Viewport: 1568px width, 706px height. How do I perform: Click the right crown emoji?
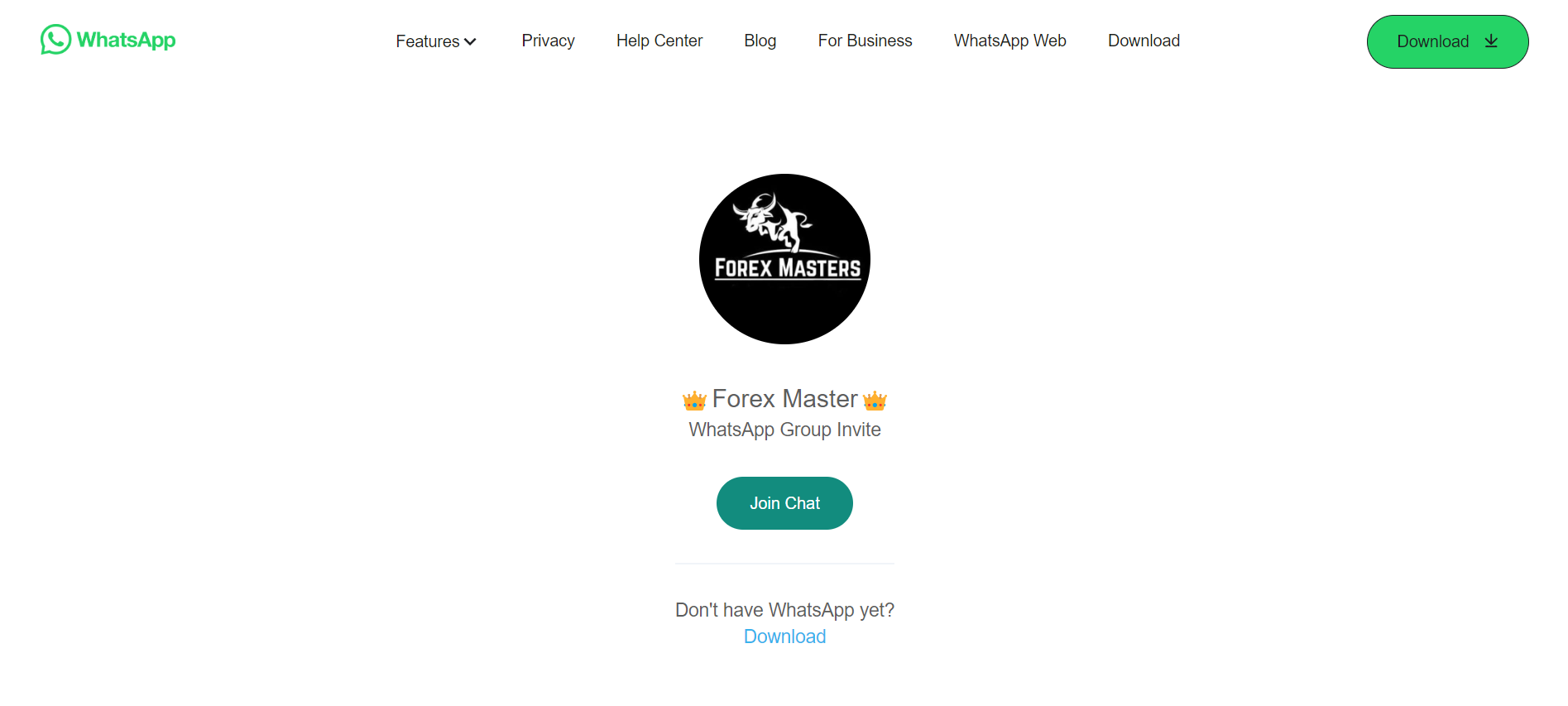pyautogui.click(x=875, y=401)
